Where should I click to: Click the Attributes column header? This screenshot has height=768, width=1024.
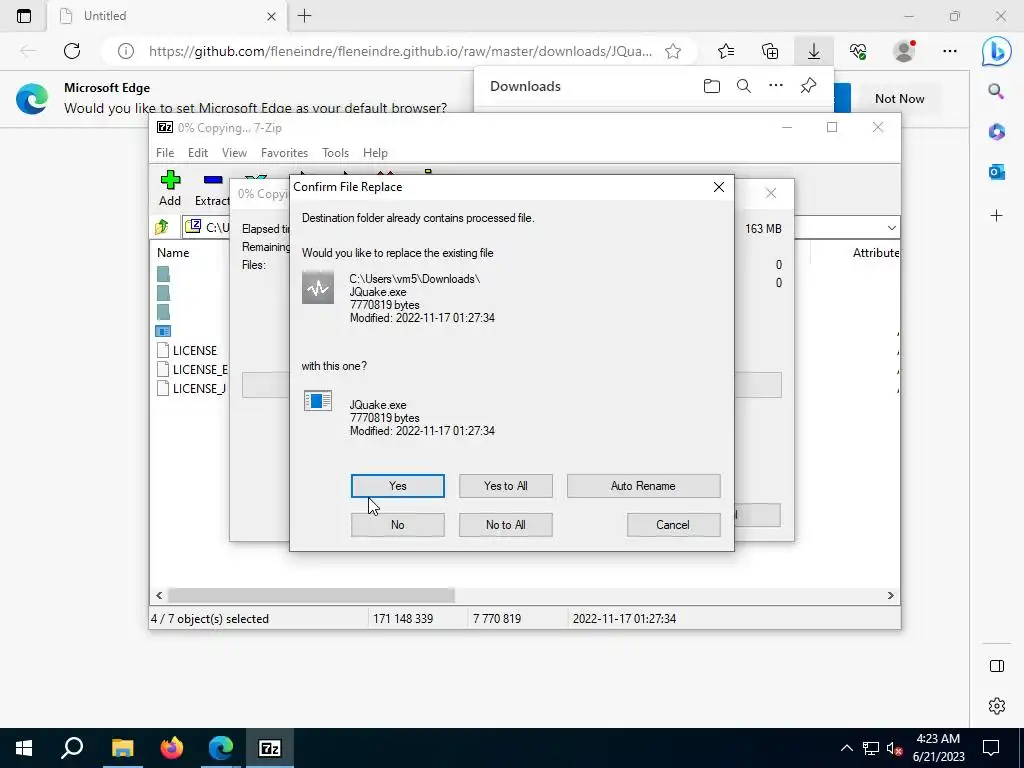point(875,253)
